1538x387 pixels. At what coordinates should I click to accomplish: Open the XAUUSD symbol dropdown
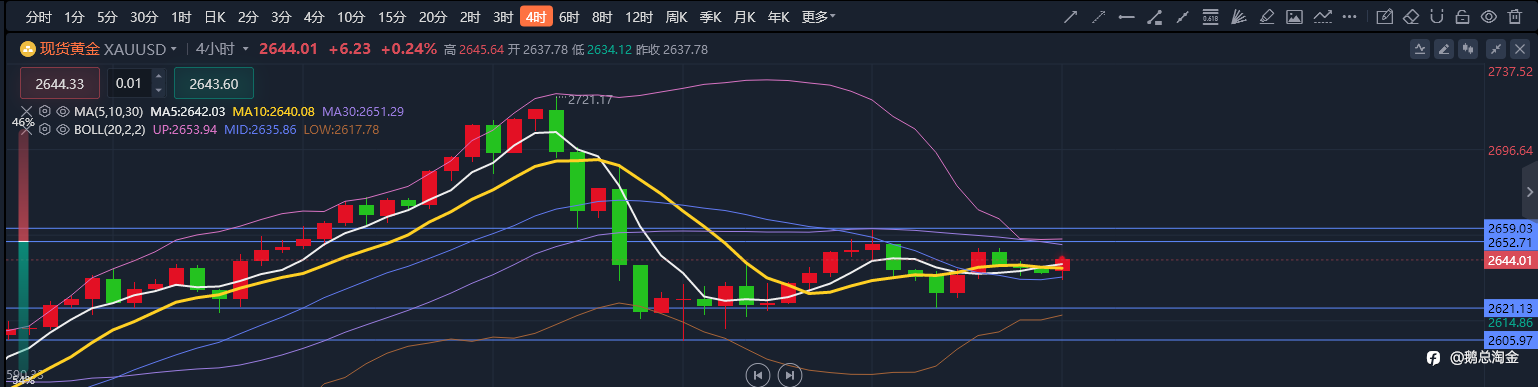(174, 49)
